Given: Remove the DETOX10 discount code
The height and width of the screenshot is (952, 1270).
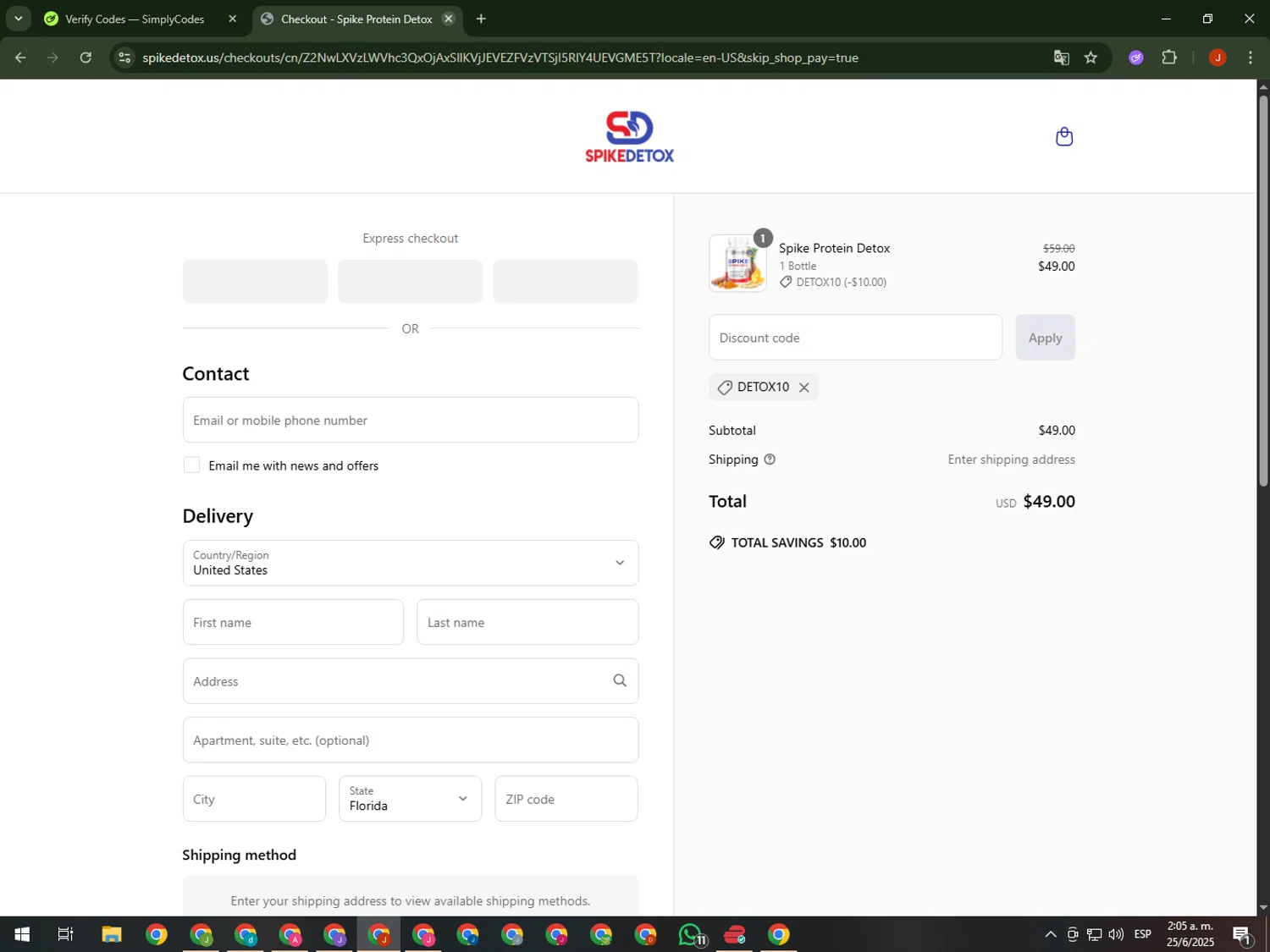Looking at the screenshot, I should coord(803,388).
